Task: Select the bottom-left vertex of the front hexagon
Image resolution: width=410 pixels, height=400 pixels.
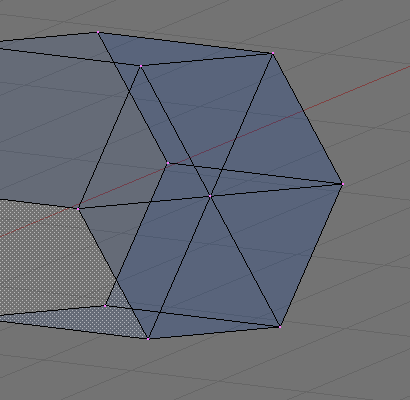Action: [148, 339]
